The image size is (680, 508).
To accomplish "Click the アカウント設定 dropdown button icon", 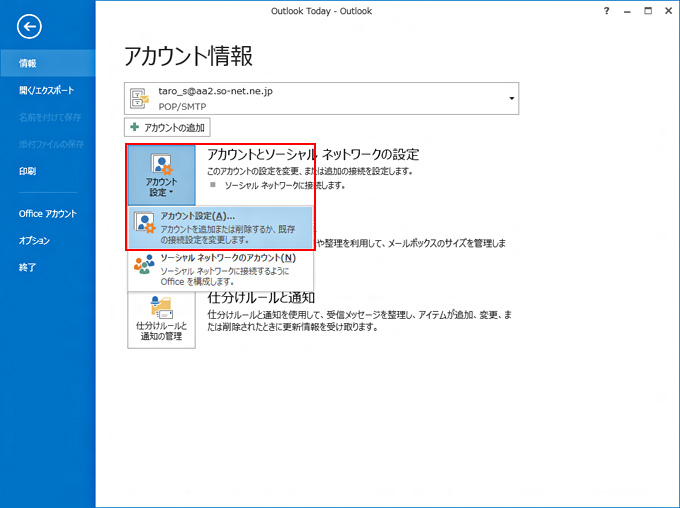I will (x=161, y=174).
